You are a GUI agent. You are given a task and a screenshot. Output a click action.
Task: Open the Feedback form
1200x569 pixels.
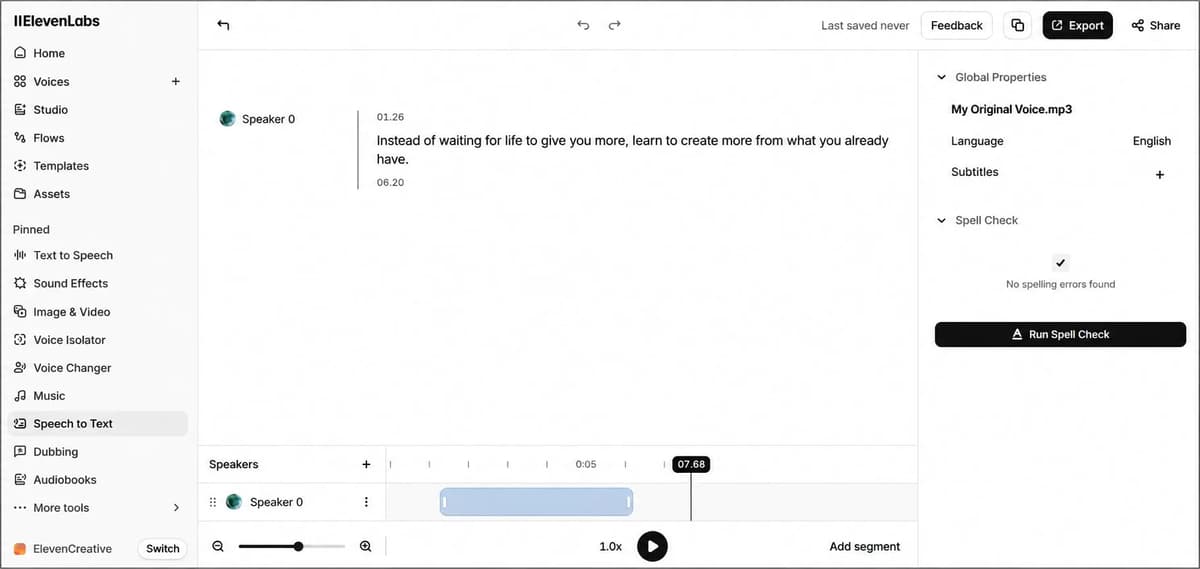pyautogui.click(x=956, y=26)
